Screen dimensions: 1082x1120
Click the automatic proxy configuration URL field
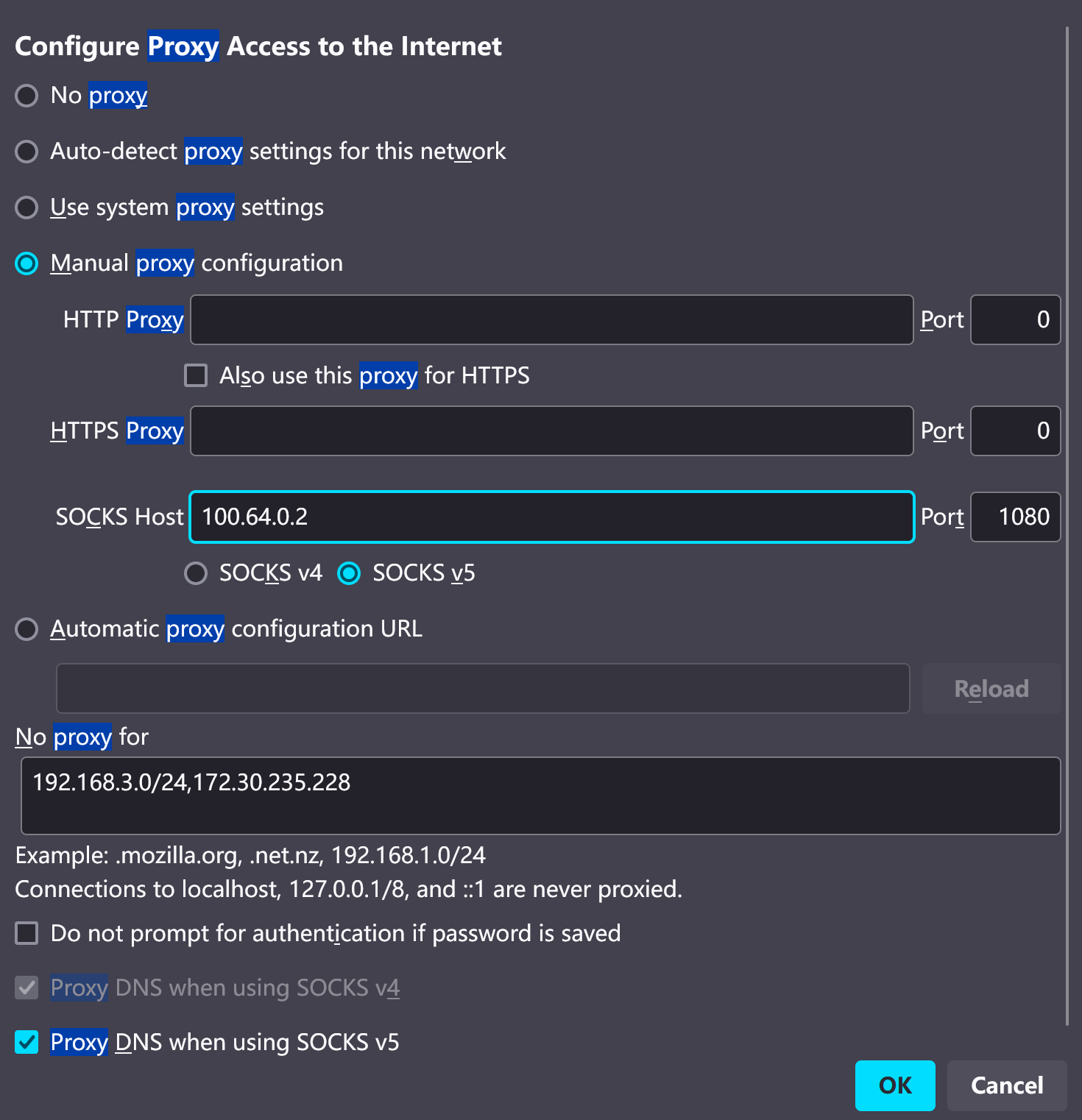click(483, 689)
